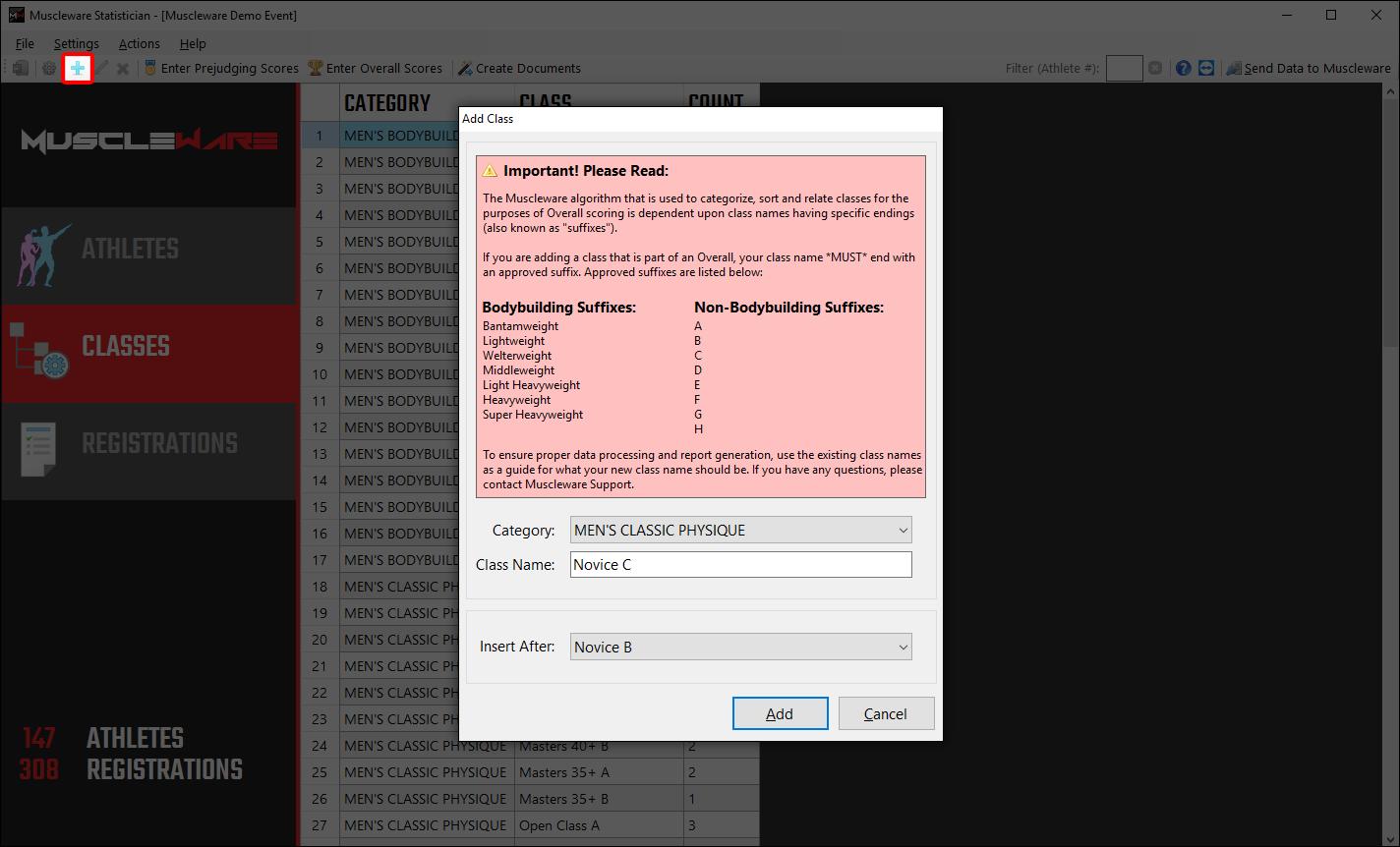
Task: Switch to the Athletes section
Action: pos(148,250)
